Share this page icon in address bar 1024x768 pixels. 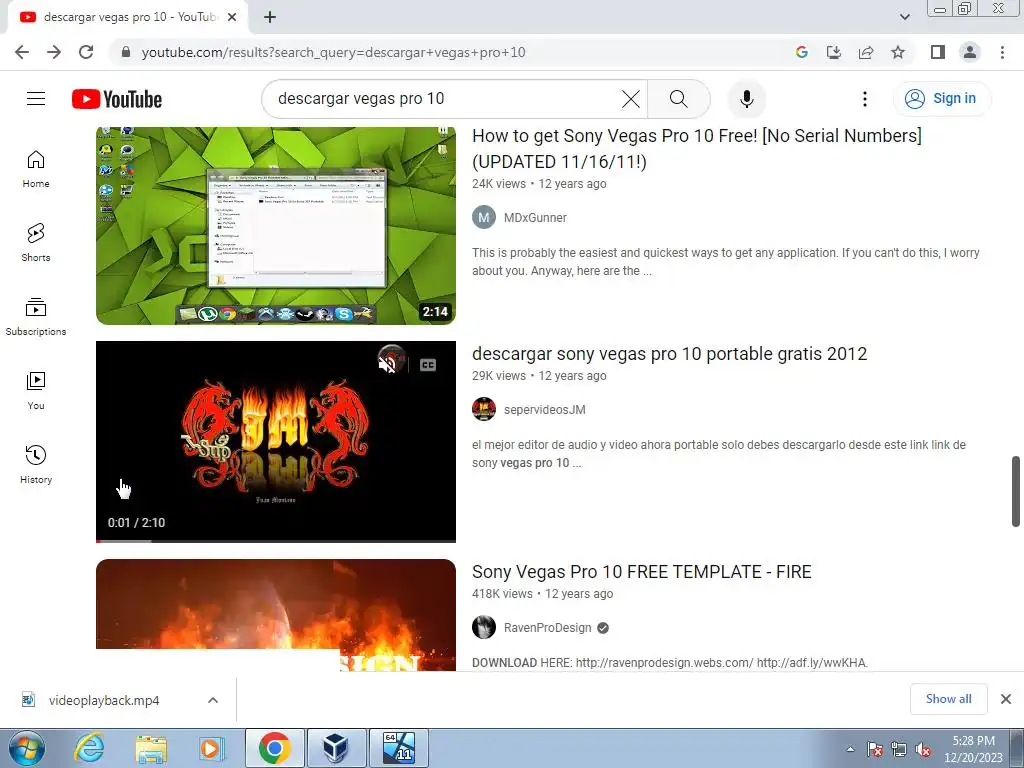click(866, 52)
